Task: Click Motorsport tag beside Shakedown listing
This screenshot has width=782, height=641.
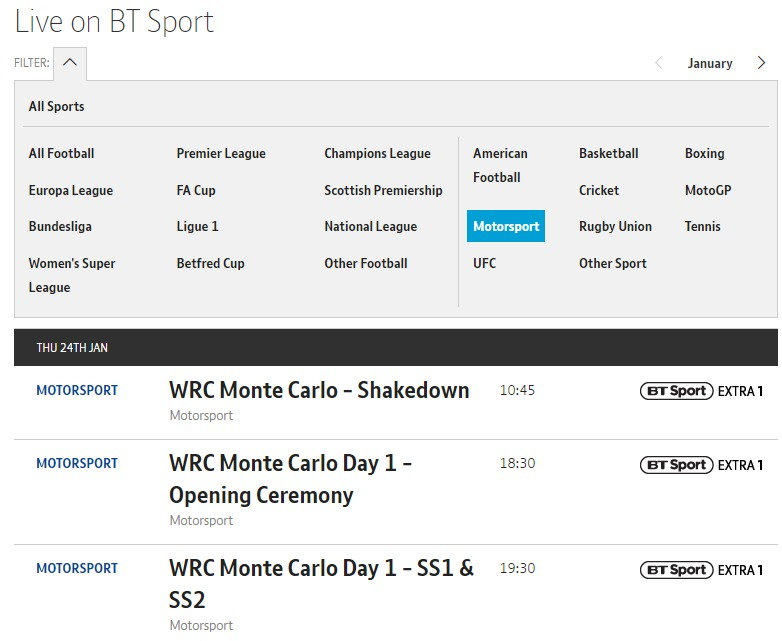Action: tap(77, 391)
